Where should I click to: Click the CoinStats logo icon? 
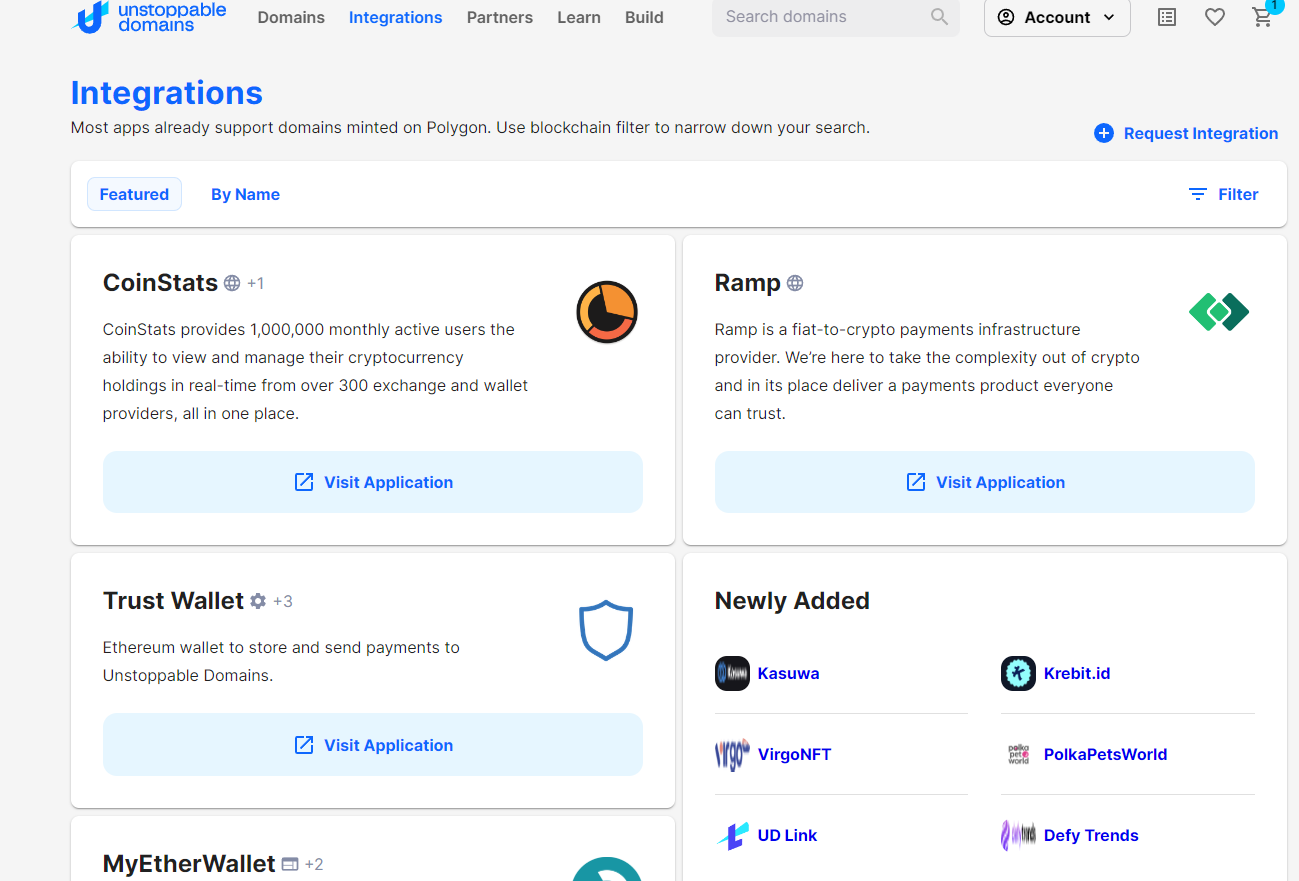click(x=607, y=313)
